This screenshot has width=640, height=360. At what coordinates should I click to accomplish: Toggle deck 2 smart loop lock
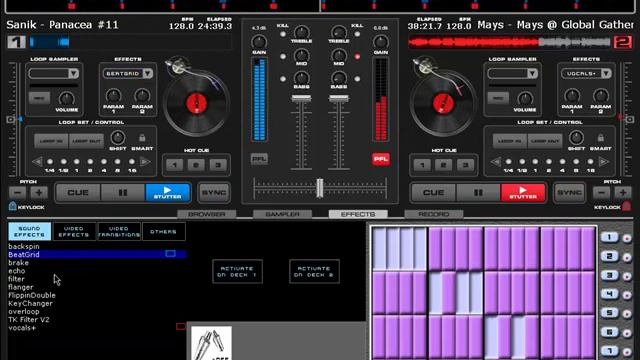pyautogui.click(x=600, y=138)
